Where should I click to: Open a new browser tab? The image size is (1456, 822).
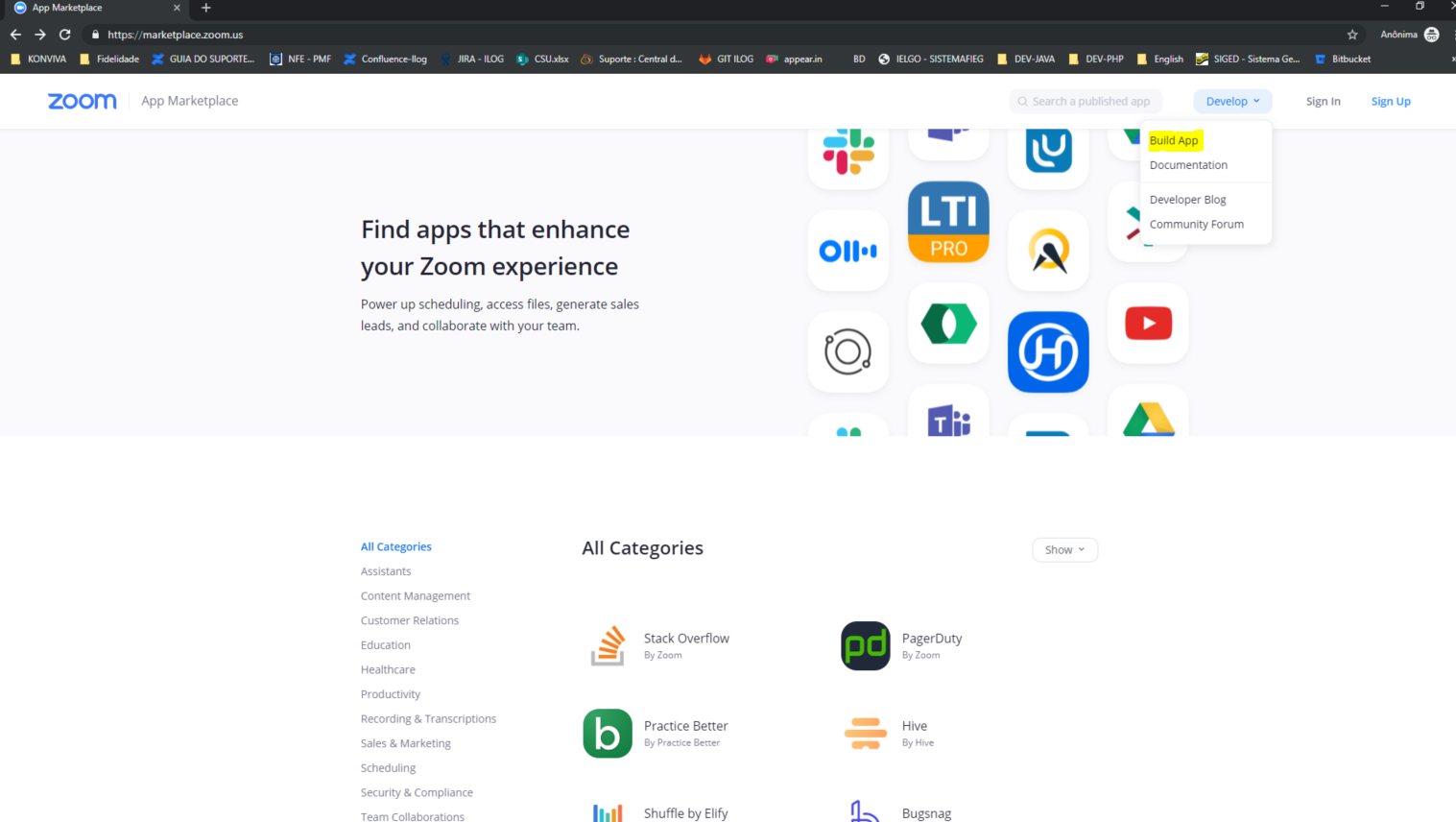(205, 8)
